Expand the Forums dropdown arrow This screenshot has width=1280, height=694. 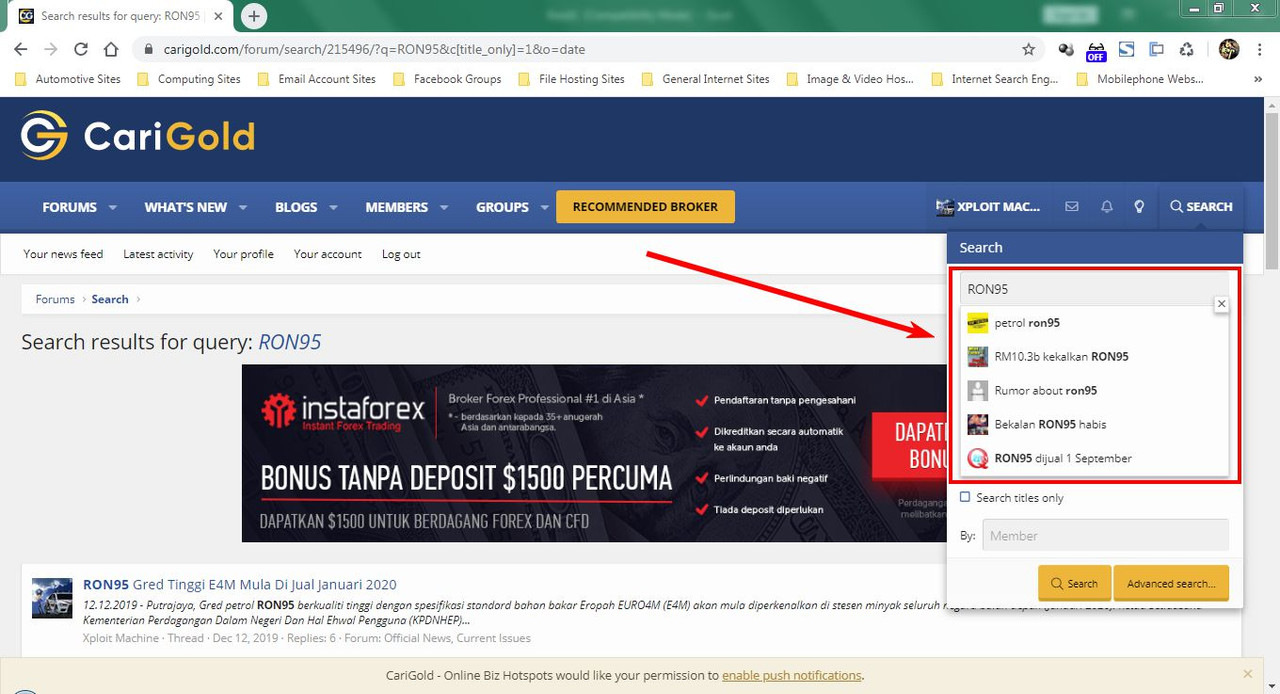click(x=113, y=207)
